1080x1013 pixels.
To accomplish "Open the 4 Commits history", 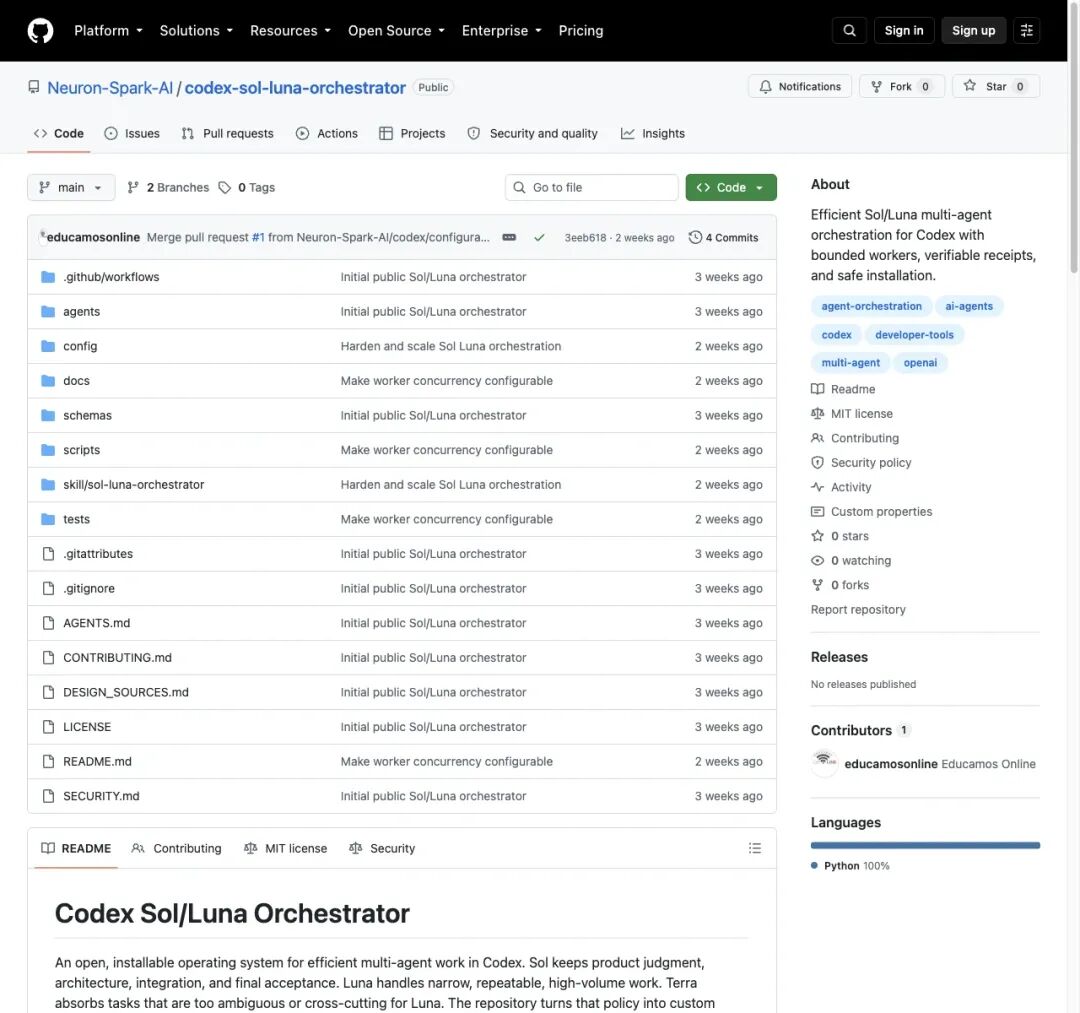I will pos(723,238).
